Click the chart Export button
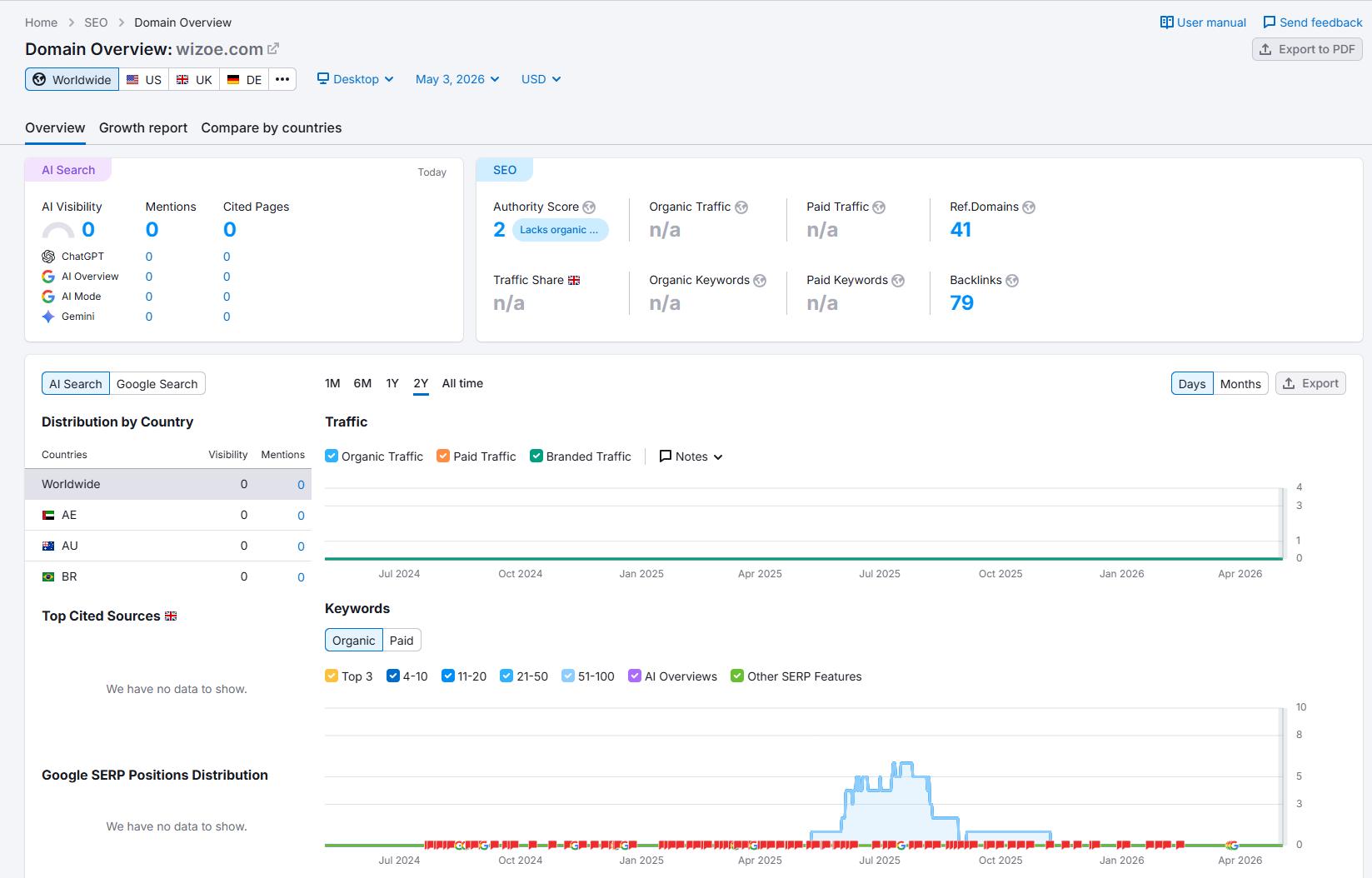The image size is (1372, 878). point(1310,383)
